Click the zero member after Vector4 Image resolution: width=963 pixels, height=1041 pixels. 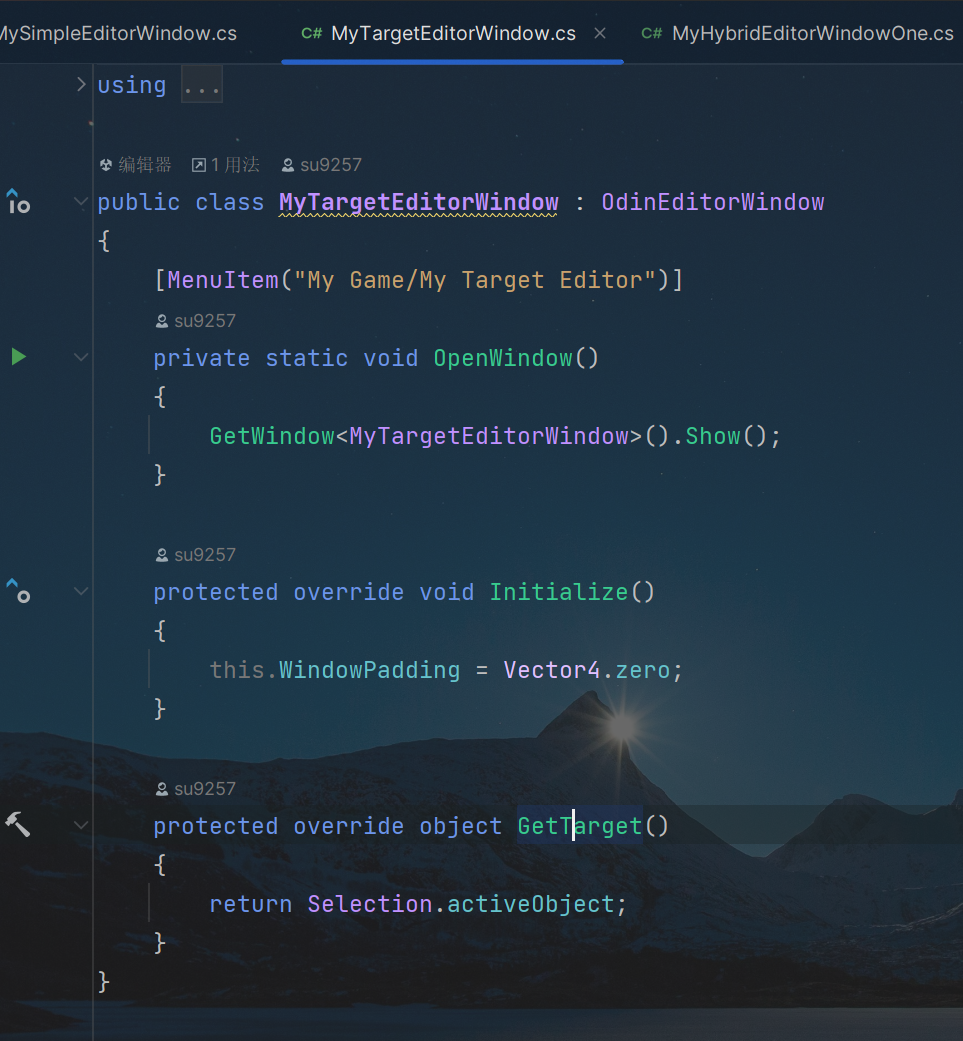coord(642,670)
